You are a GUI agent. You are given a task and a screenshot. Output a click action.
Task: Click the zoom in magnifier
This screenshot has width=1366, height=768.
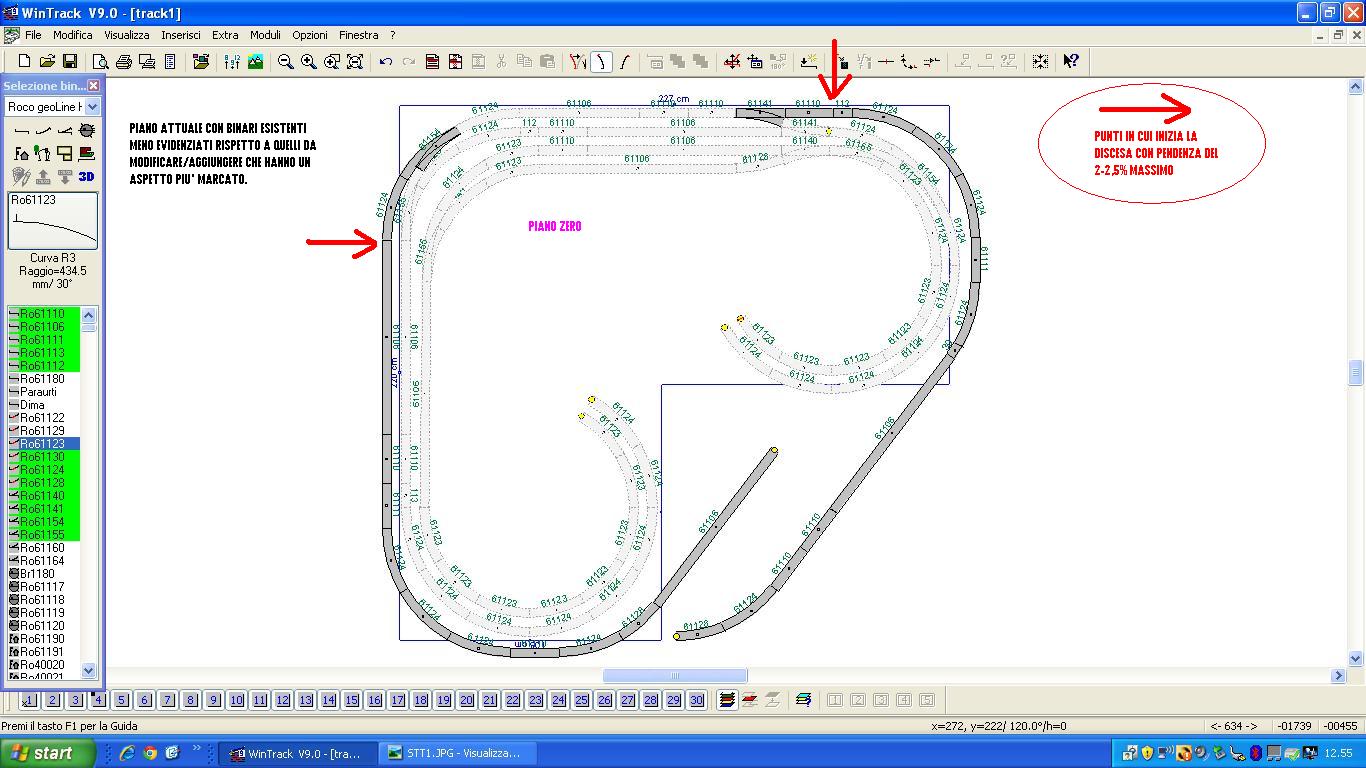pyautogui.click(x=309, y=62)
